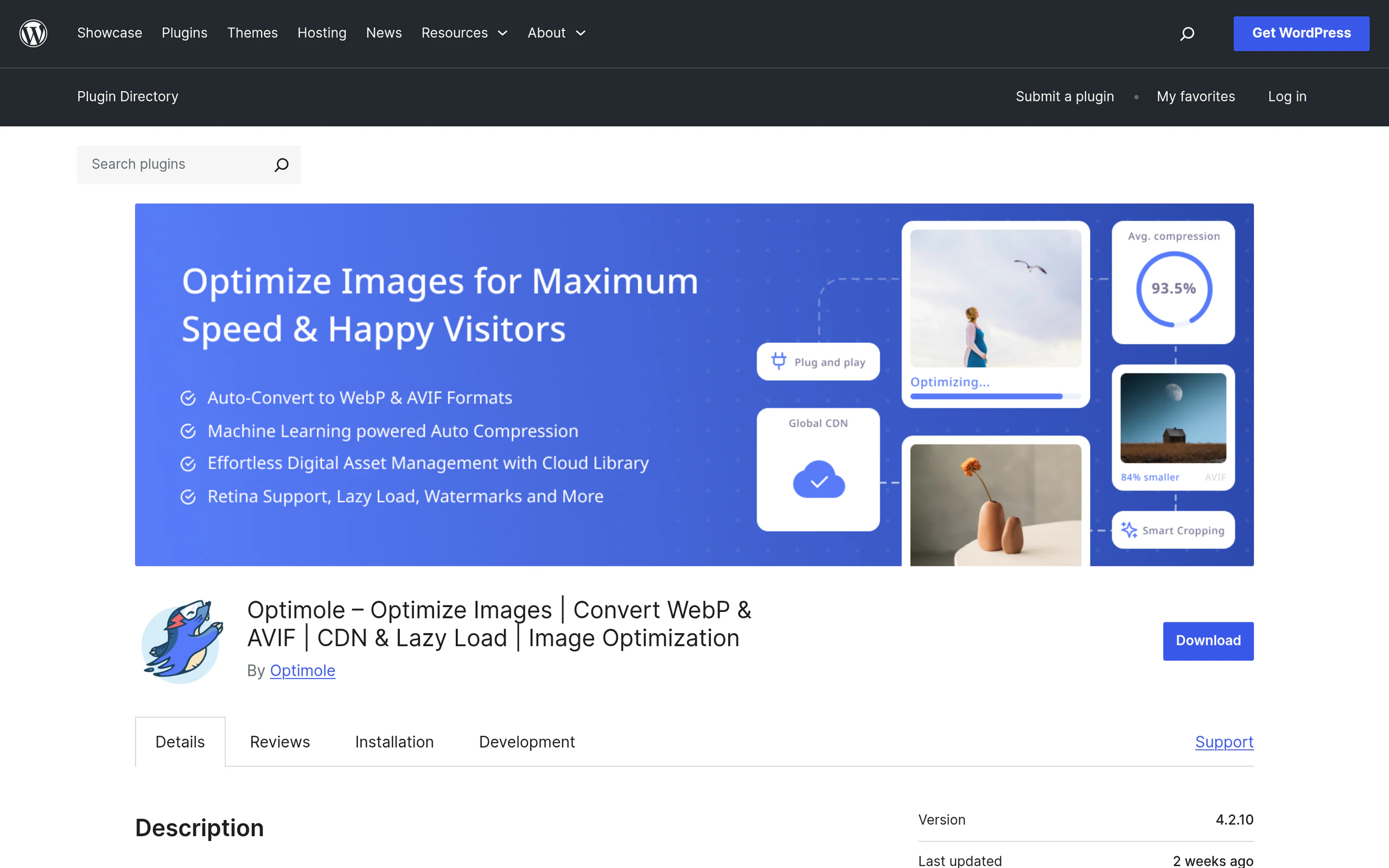Open the News page
The image size is (1389, 868).
coord(384,33)
